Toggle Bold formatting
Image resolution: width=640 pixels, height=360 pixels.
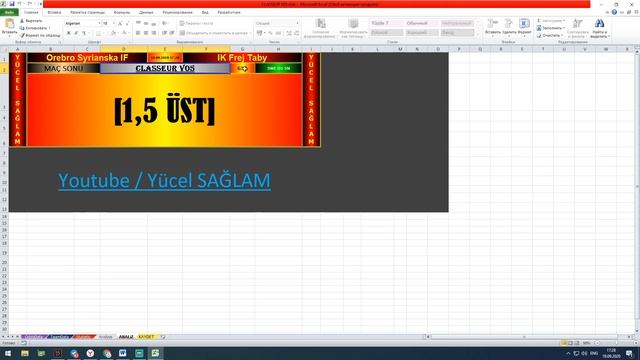tap(68, 33)
